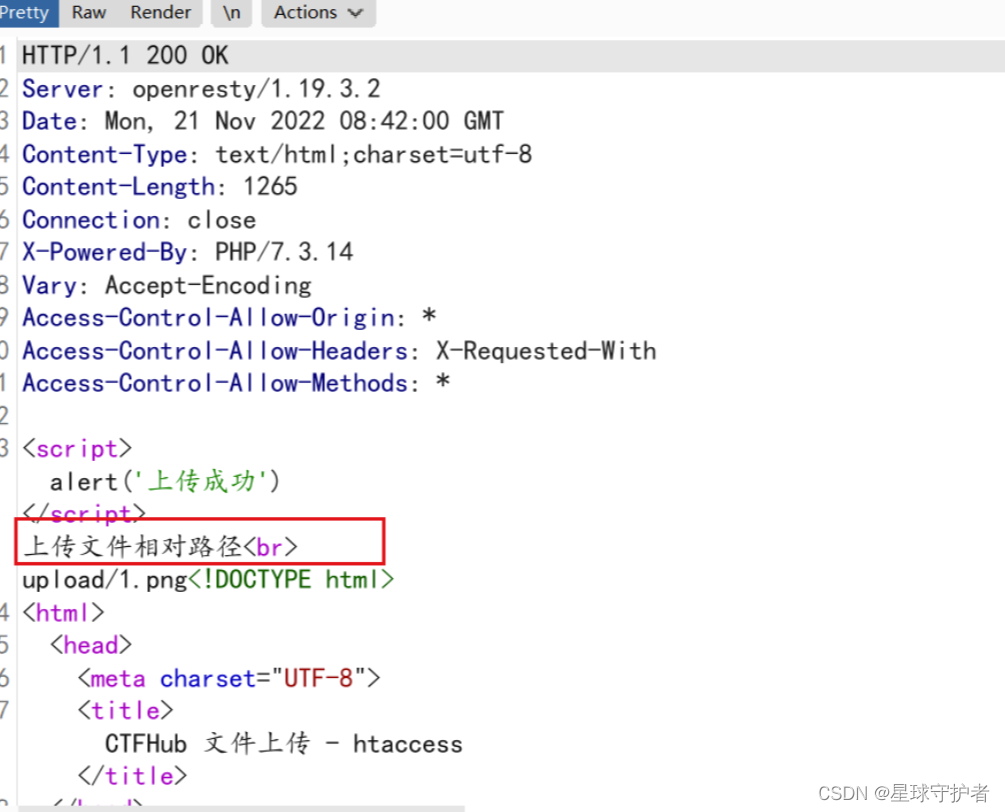
Task: Click the 上传文件相对路径 text
Action: 133,546
